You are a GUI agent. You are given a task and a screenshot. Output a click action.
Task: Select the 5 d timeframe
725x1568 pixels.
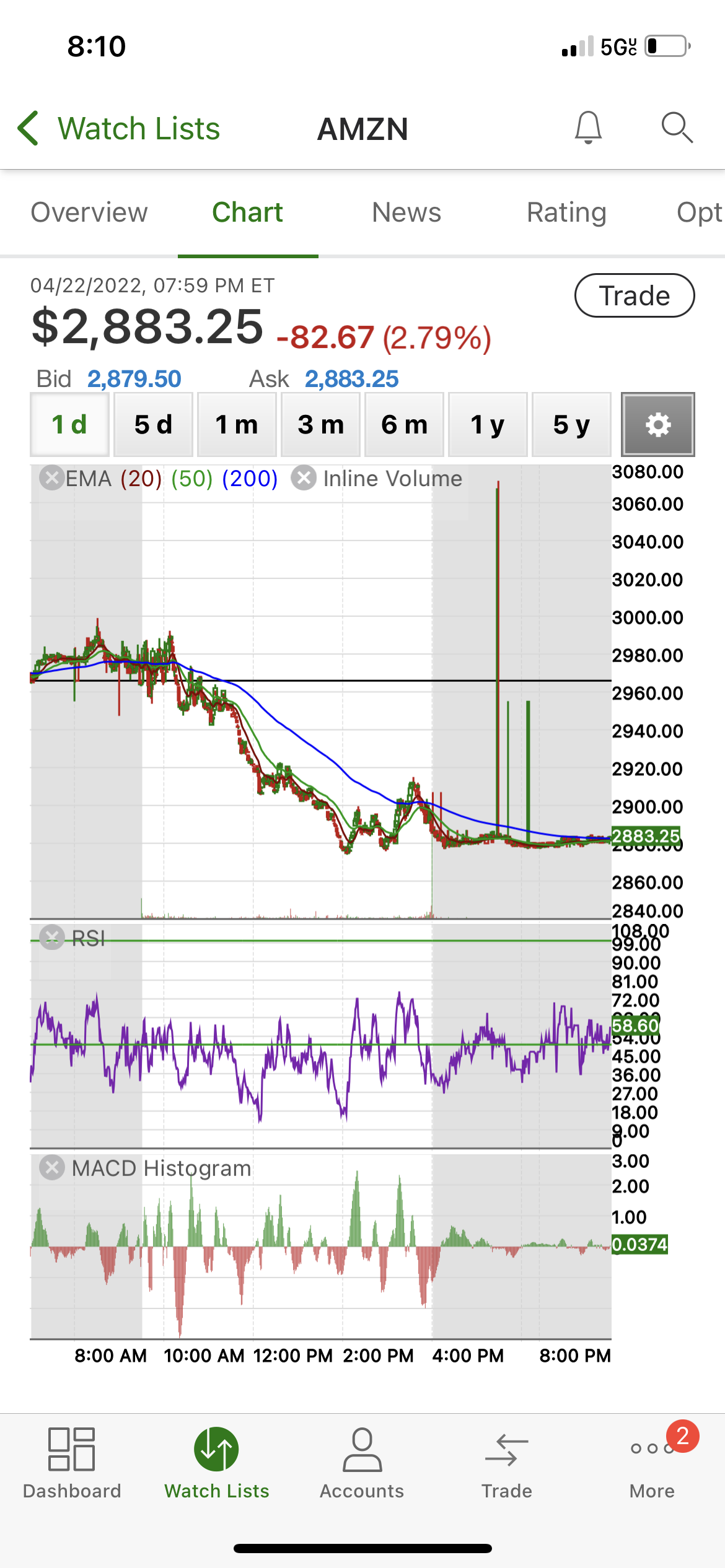tap(153, 424)
